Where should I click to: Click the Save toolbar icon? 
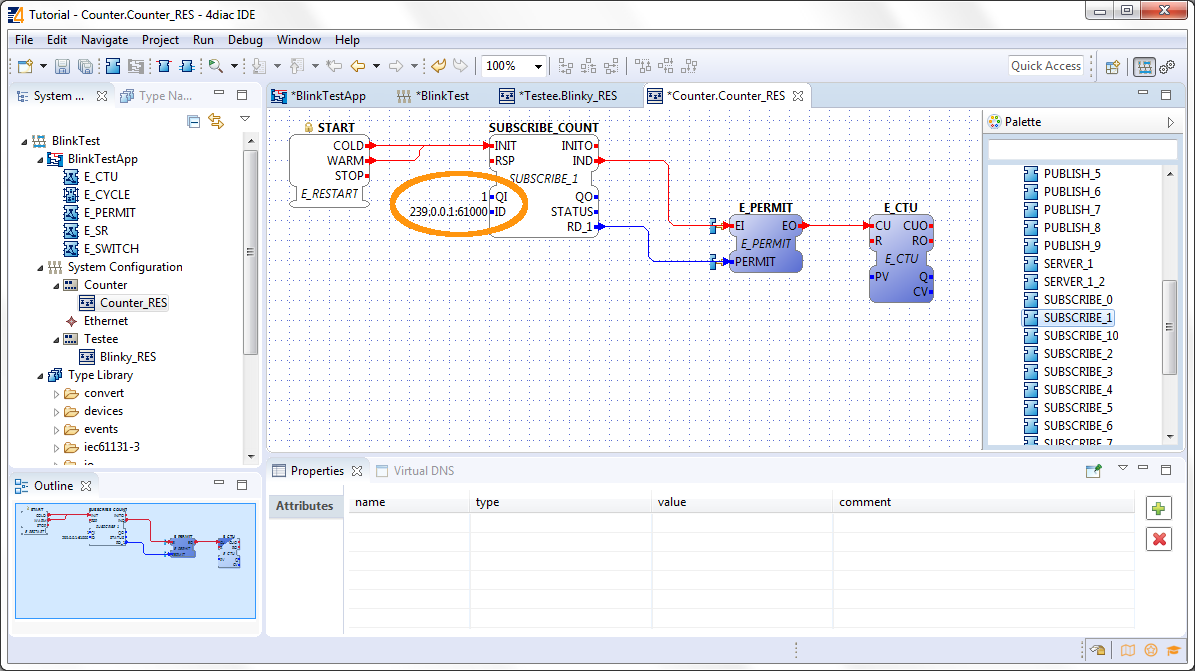click(x=61, y=66)
